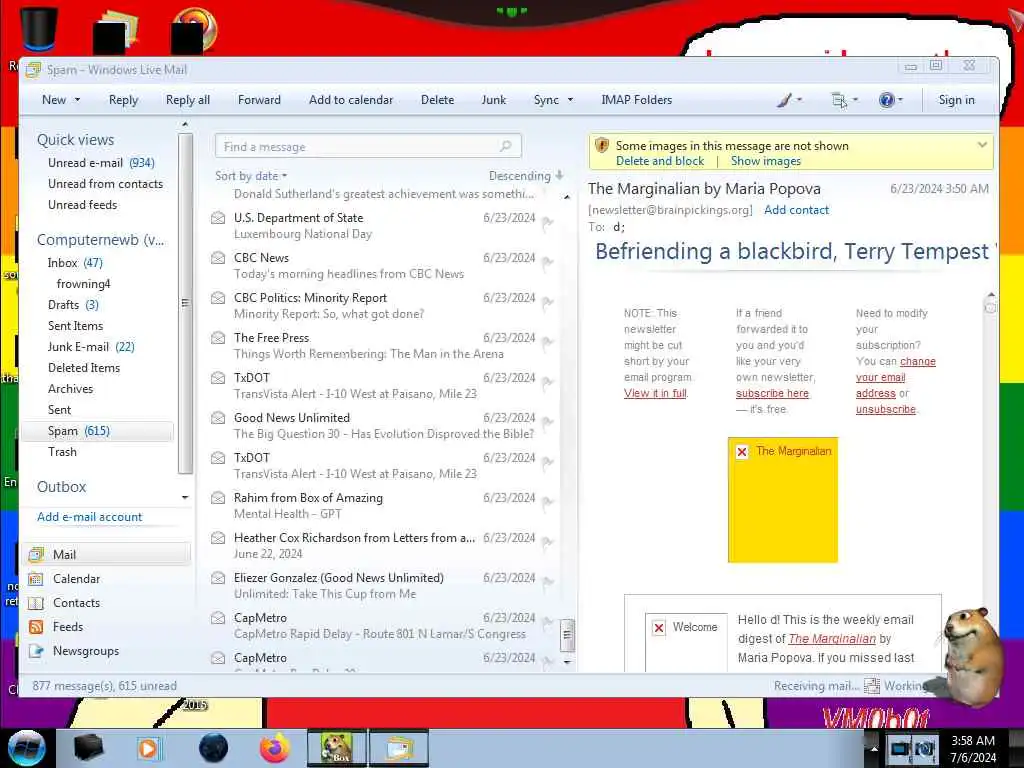The image size is (1024, 768).
Task: Click the message list scrollbar thumb
Action: coord(567,635)
